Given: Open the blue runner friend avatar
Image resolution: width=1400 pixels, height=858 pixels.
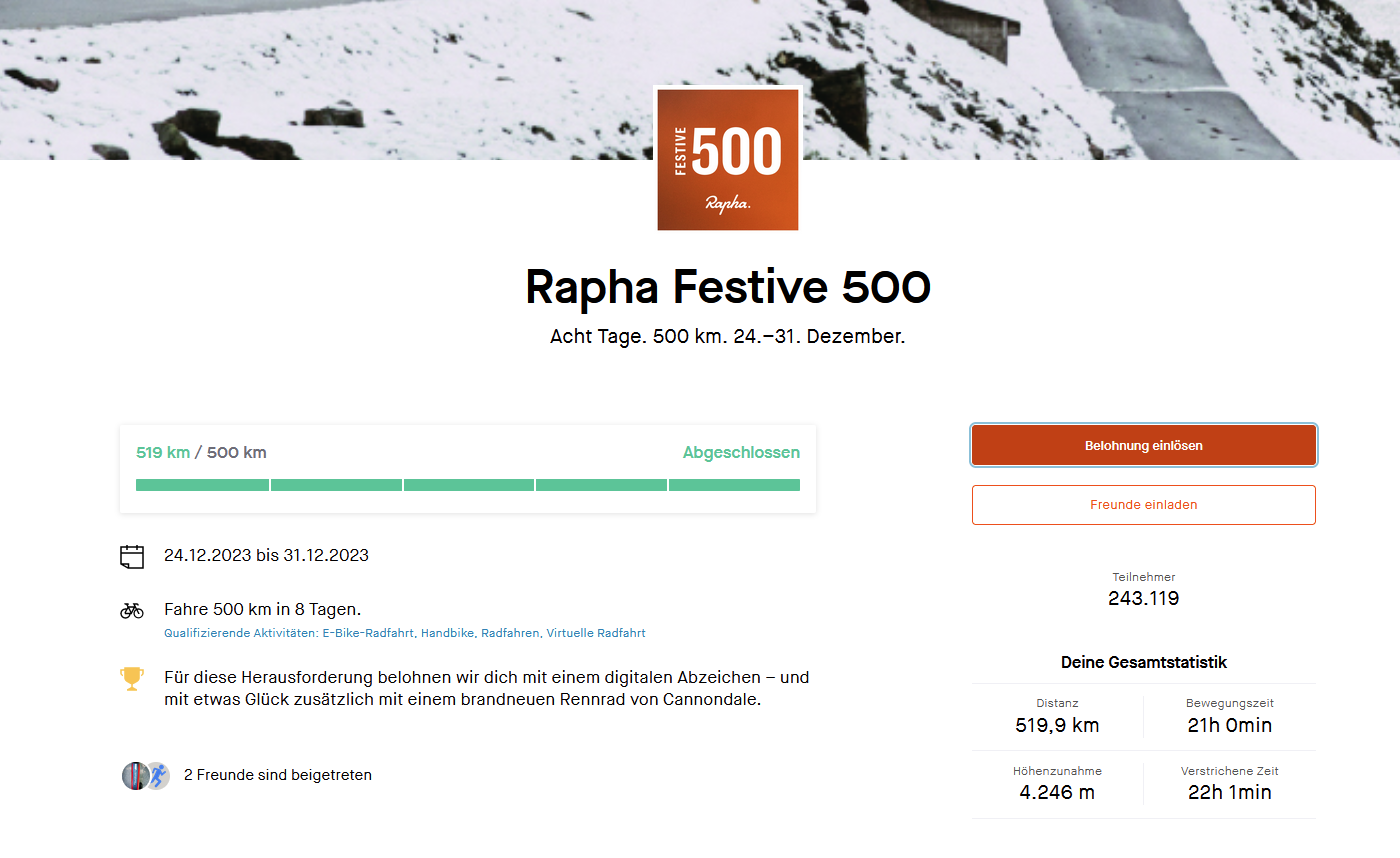Looking at the screenshot, I should pyautogui.click(x=158, y=775).
